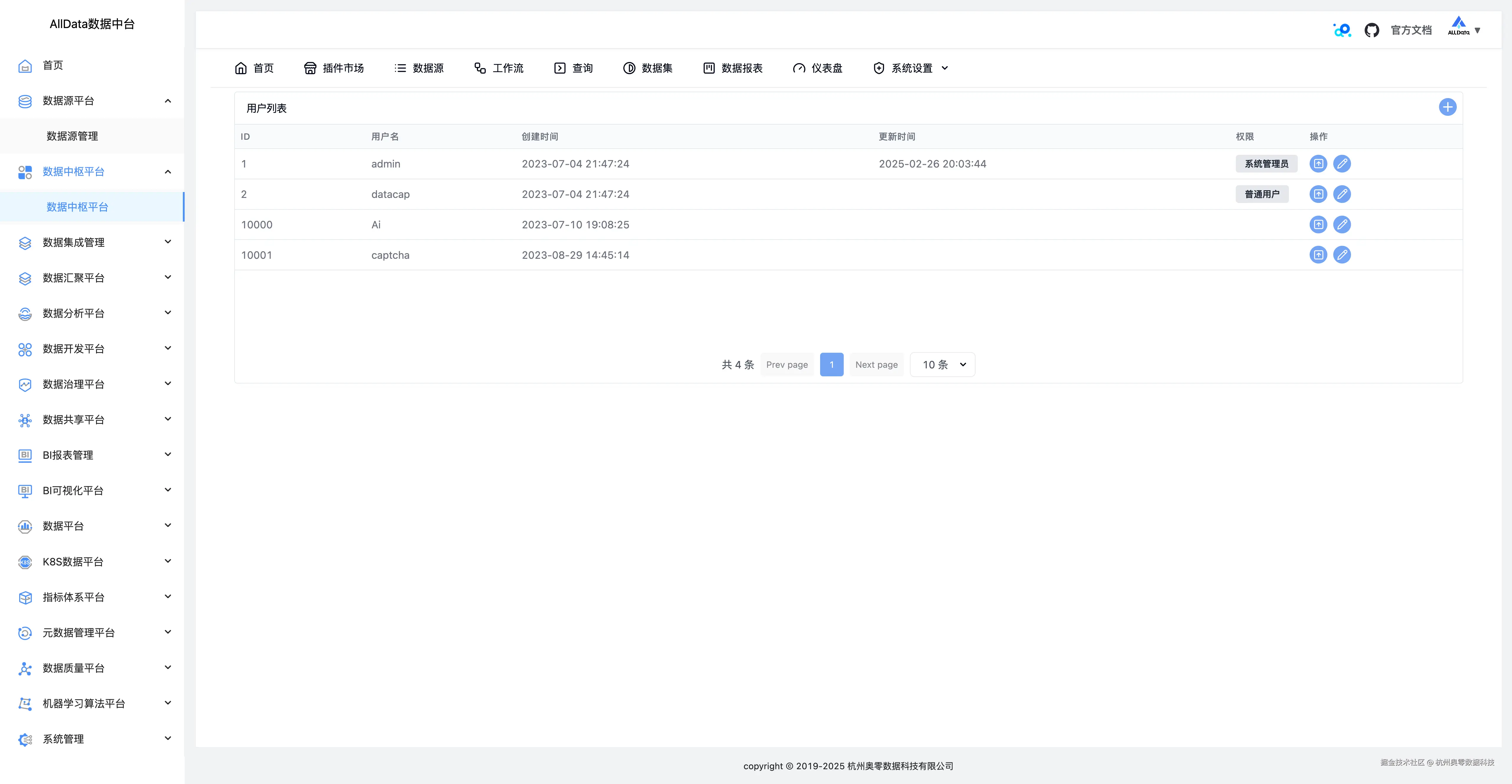
Task: Open the GitHub repository icon
Action: (x=1372, y=29)
